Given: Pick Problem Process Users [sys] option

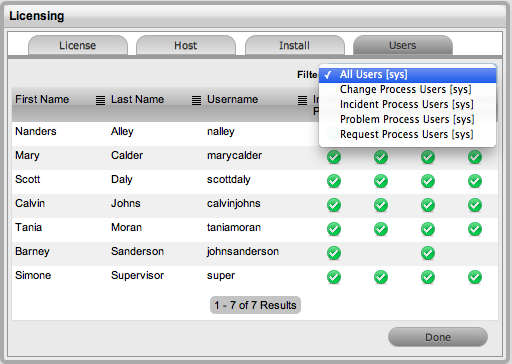Looking at the screenshot, I should 407,119.
